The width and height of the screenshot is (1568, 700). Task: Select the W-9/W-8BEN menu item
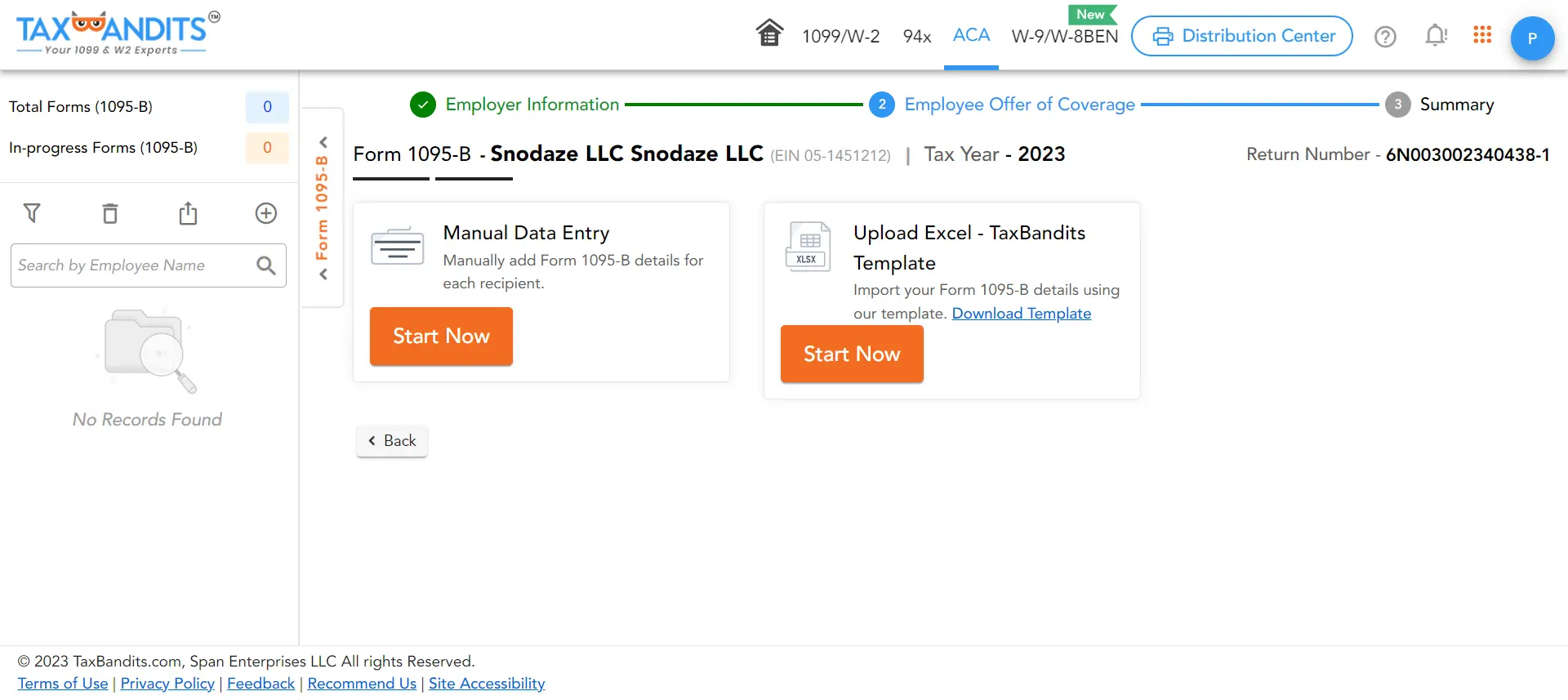tap(1064, 36)
